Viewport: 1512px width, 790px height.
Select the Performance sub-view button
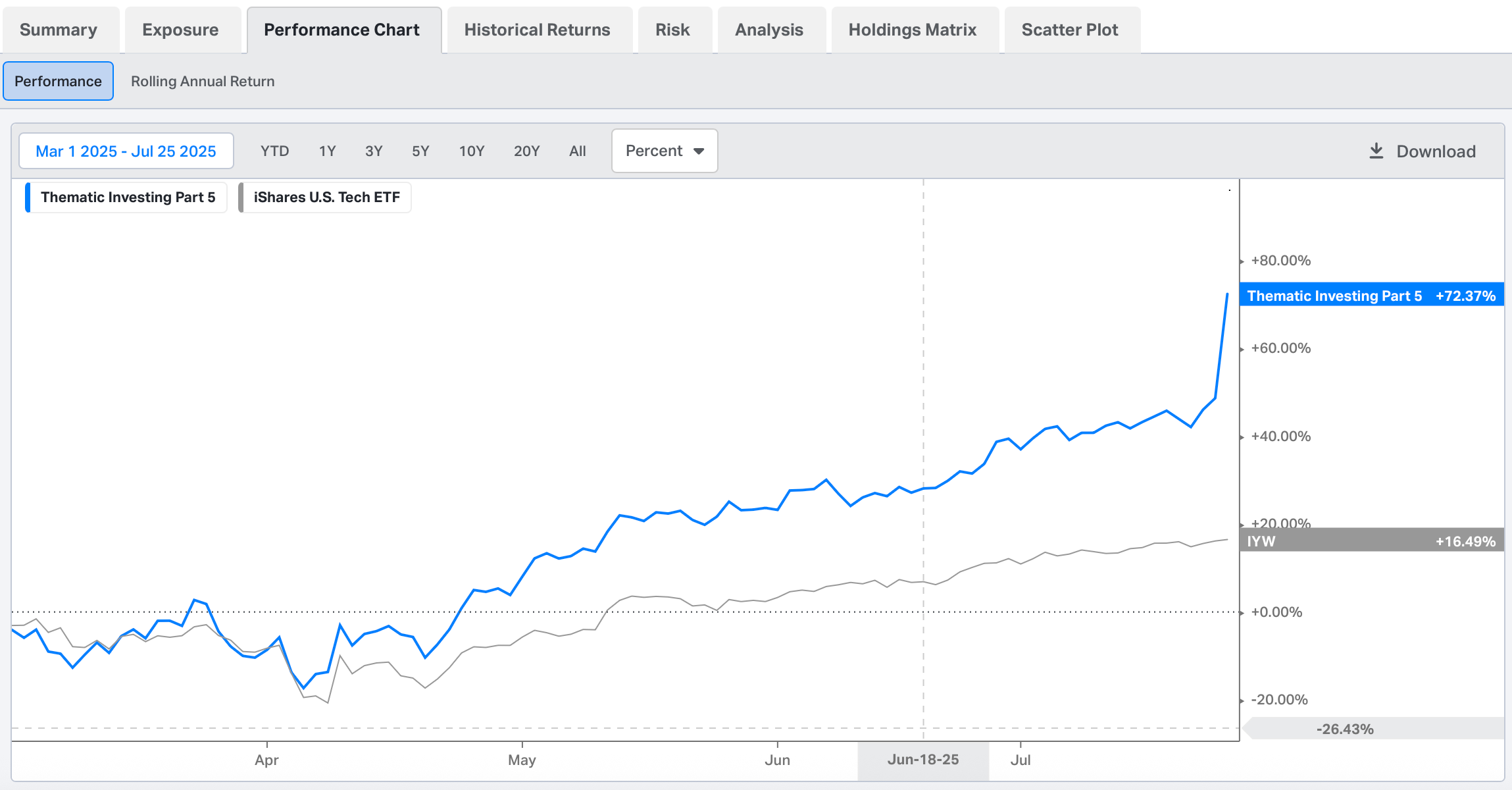[x=58, y=81]
